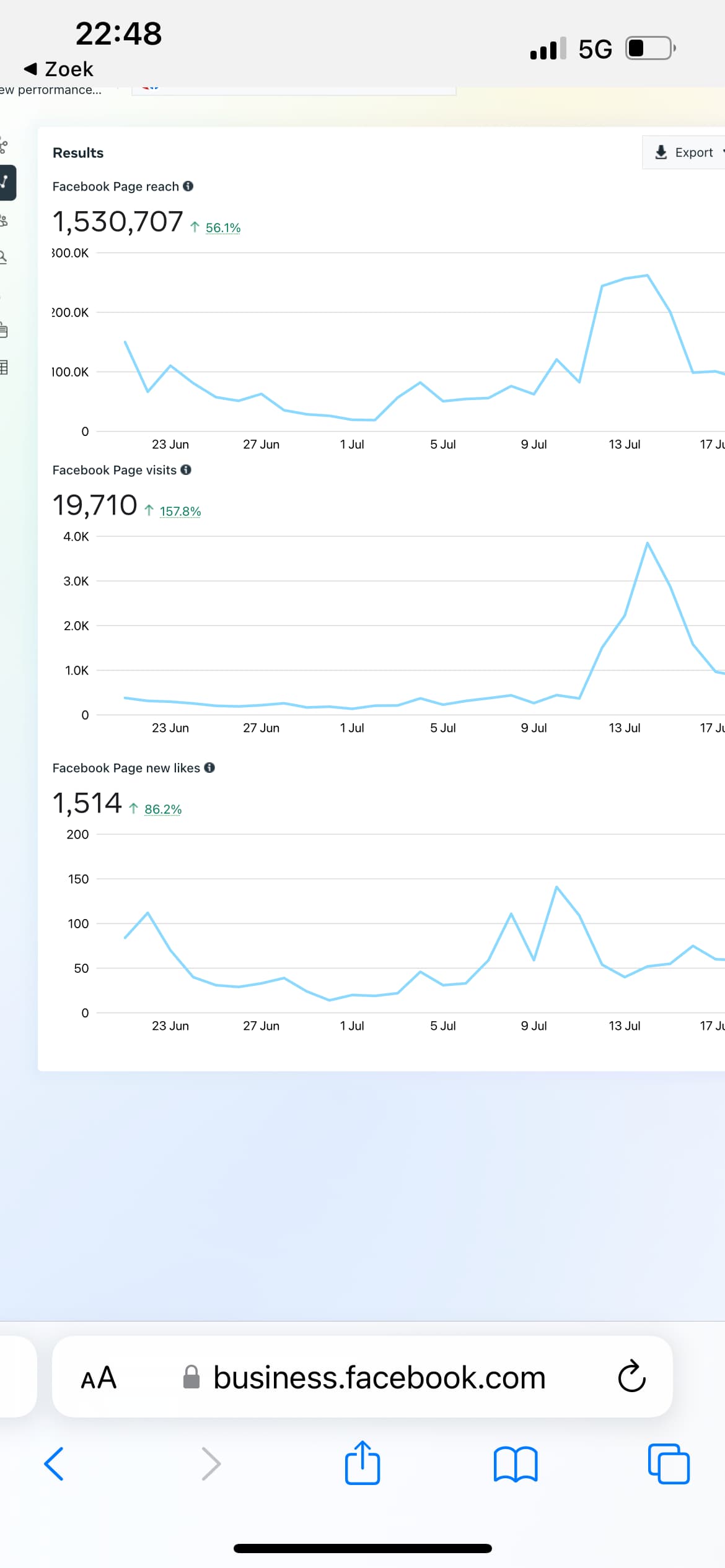Screen dimensions: 725x1568
Task: Click info icon beside Facebook Page visits
Action: 186,469
